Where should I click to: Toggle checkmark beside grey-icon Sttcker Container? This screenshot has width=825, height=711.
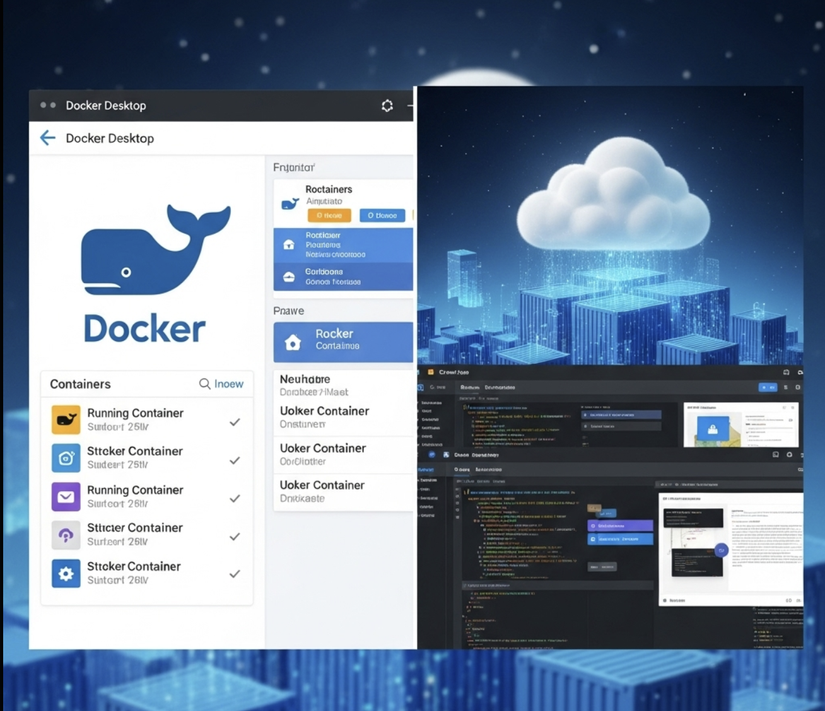[235, 537]
